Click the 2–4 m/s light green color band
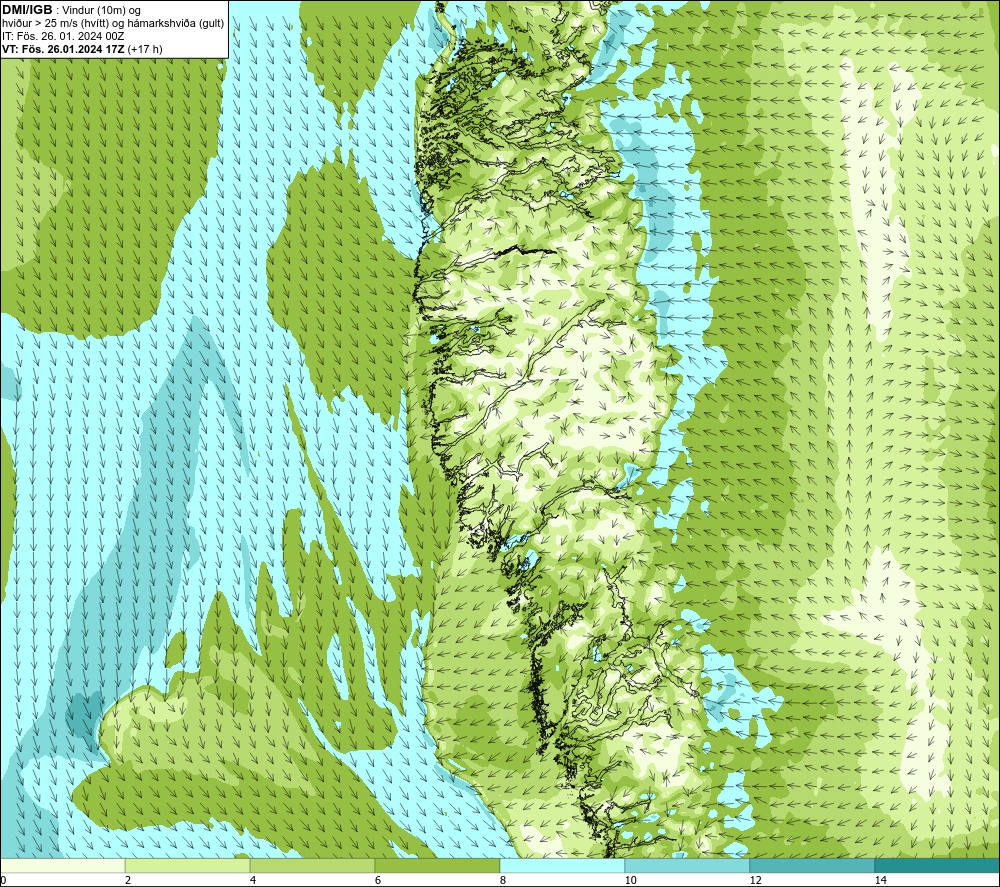The image size is (1000, 887). tap(188, 865)
